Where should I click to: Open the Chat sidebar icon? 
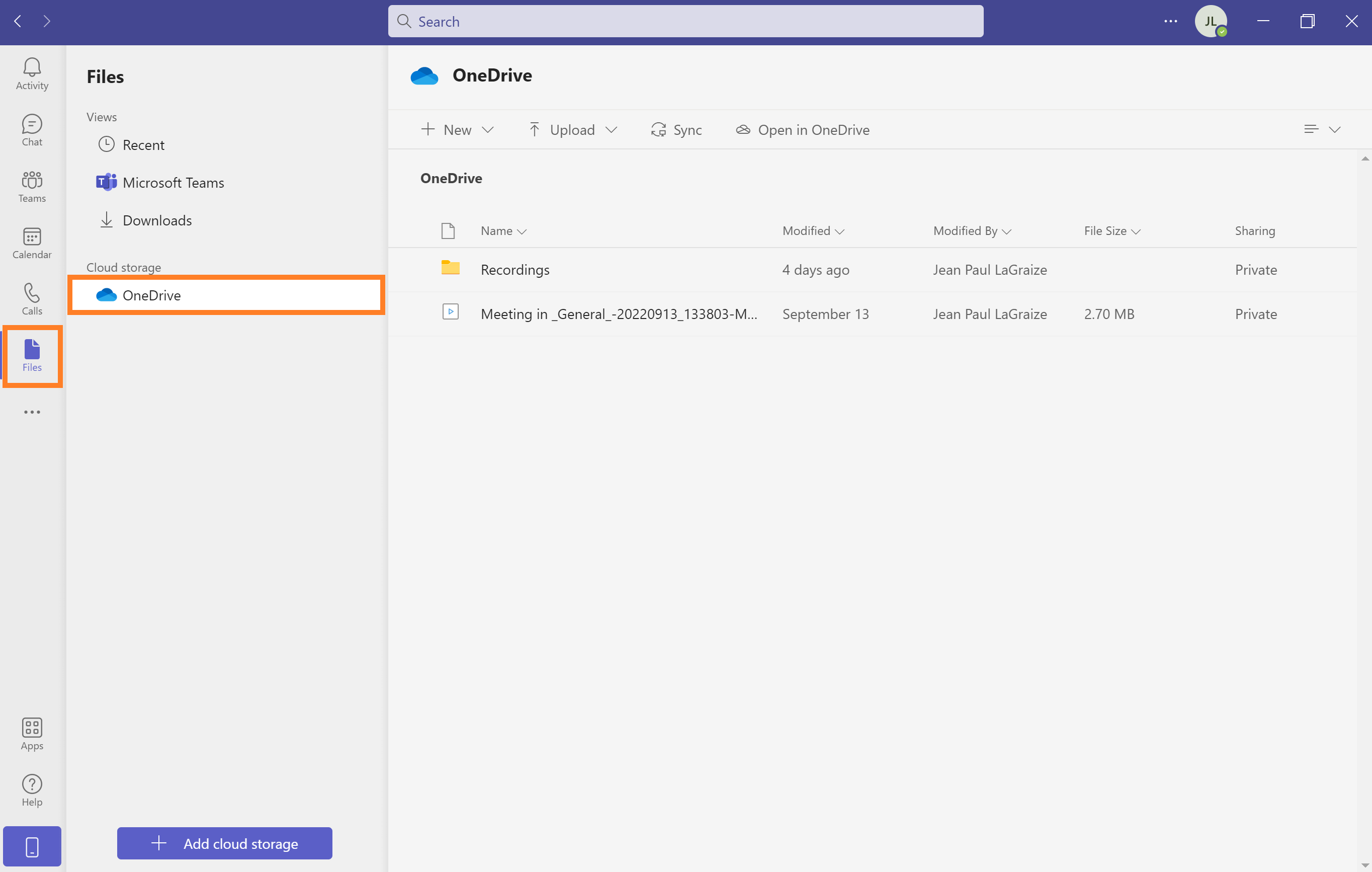[x=32, y=130]
